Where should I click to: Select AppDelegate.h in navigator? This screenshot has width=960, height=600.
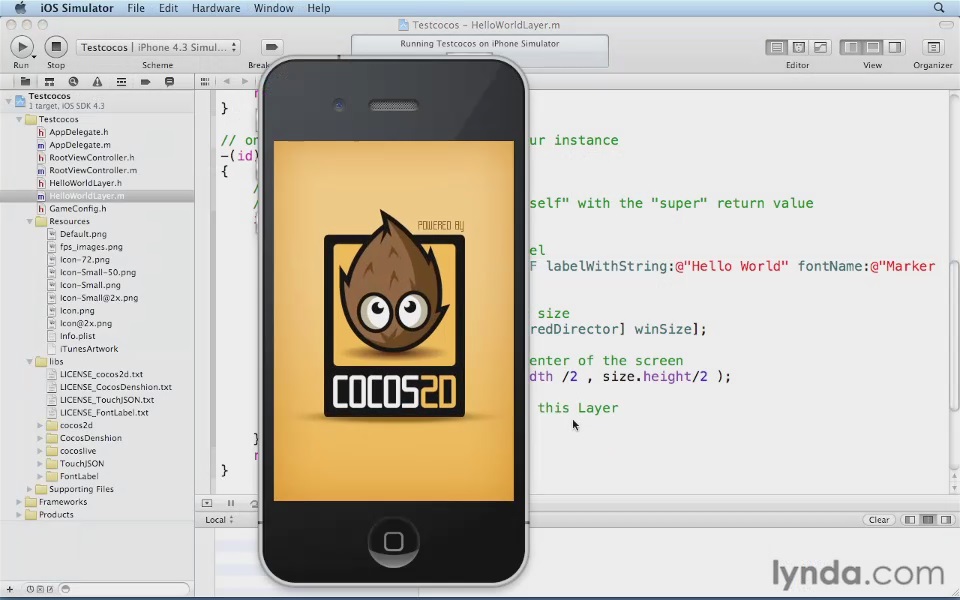[78, 132]
